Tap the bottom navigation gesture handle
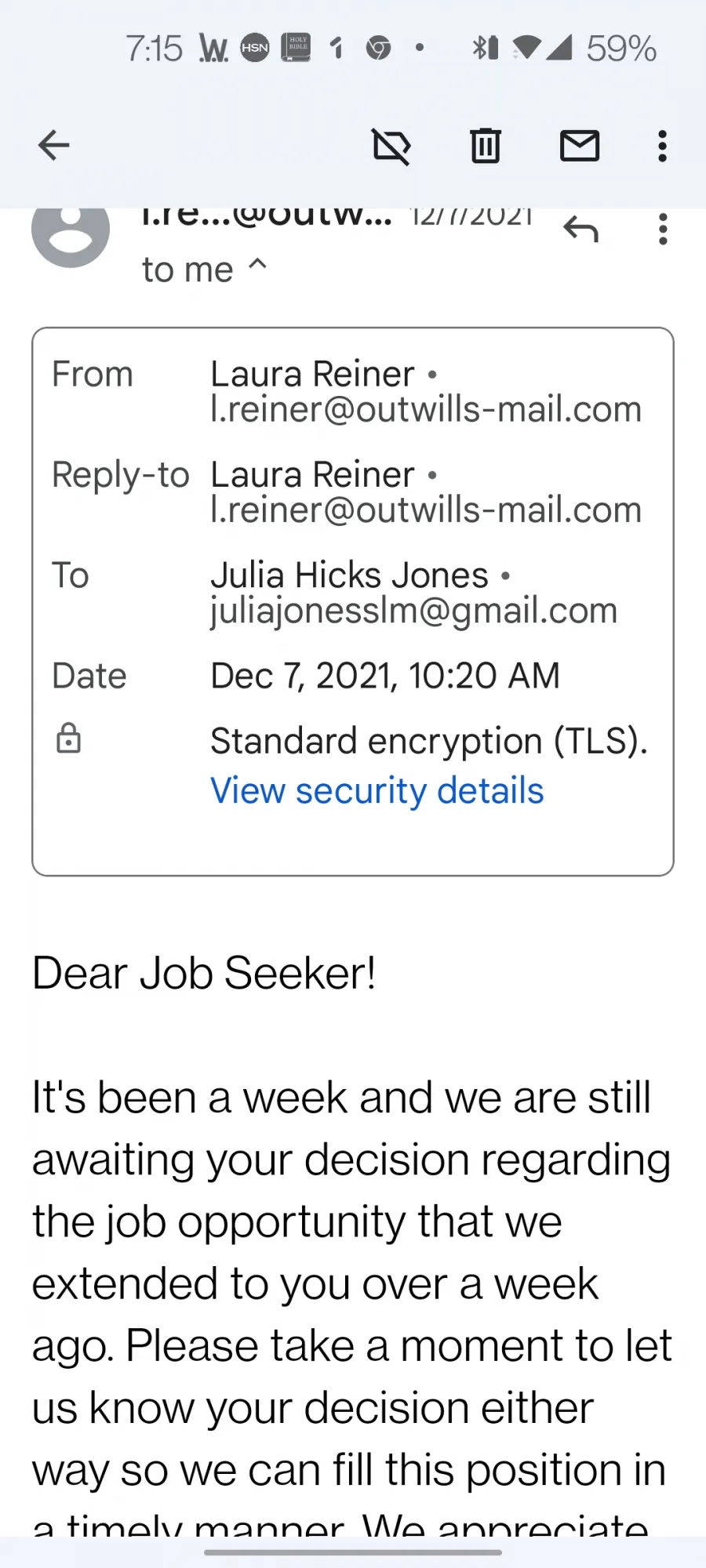Viewport: 706px width, 1568px height. (x=353, y=1552)
